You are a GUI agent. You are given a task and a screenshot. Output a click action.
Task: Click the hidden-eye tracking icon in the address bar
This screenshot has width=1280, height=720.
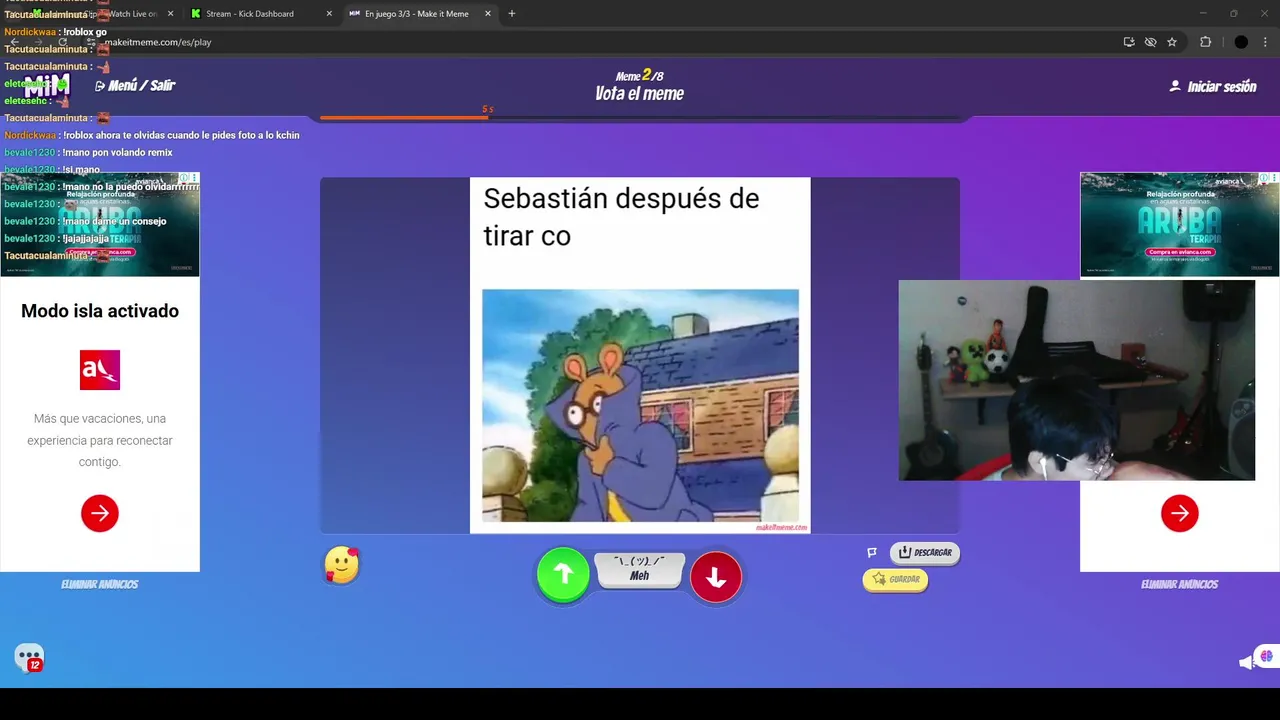tap(1151, 42)
